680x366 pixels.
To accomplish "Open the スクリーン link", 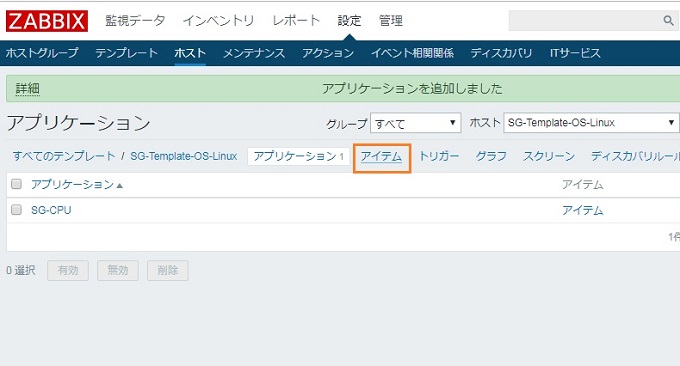I will (549, 156).
